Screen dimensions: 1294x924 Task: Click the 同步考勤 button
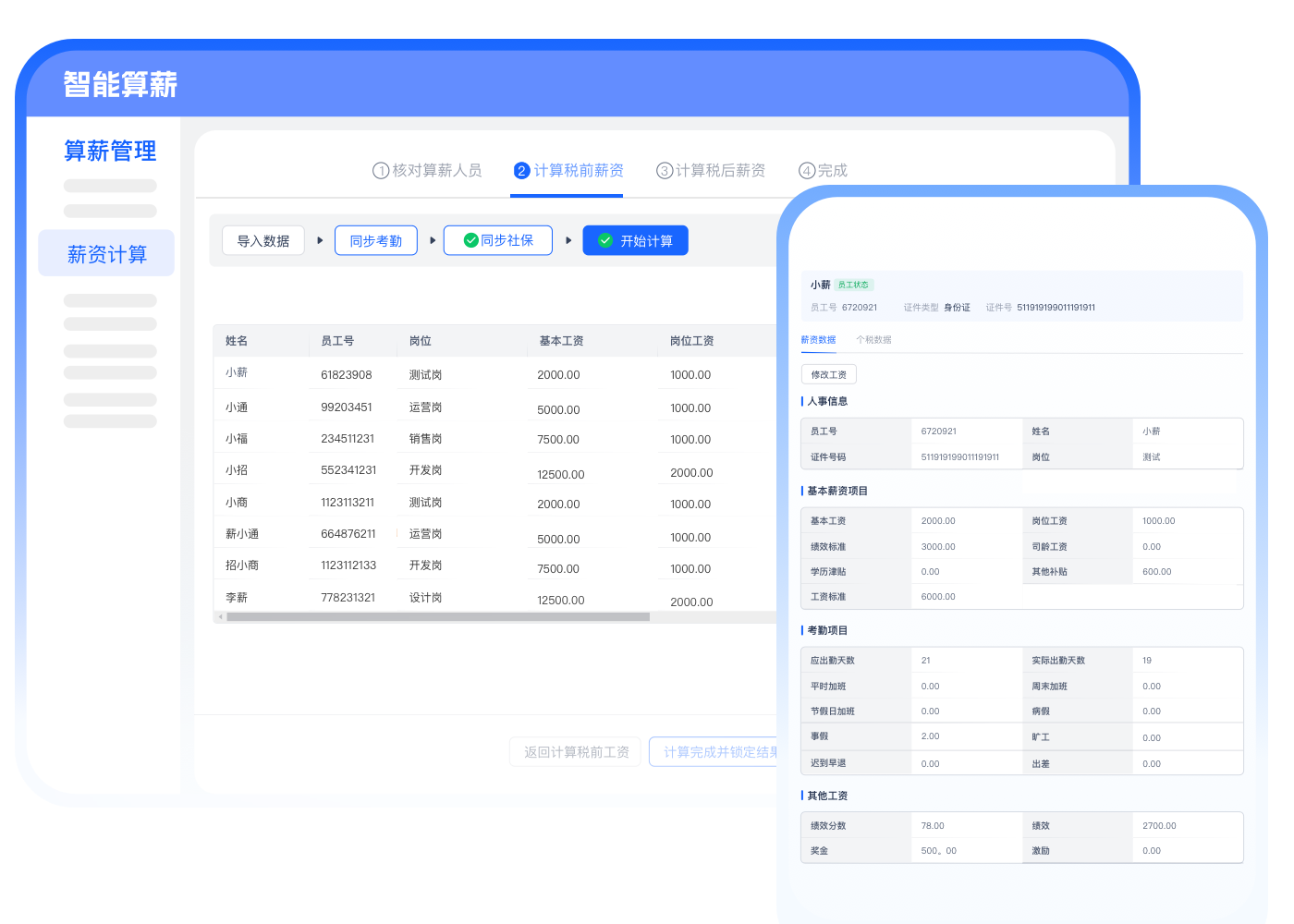point(376,240)
